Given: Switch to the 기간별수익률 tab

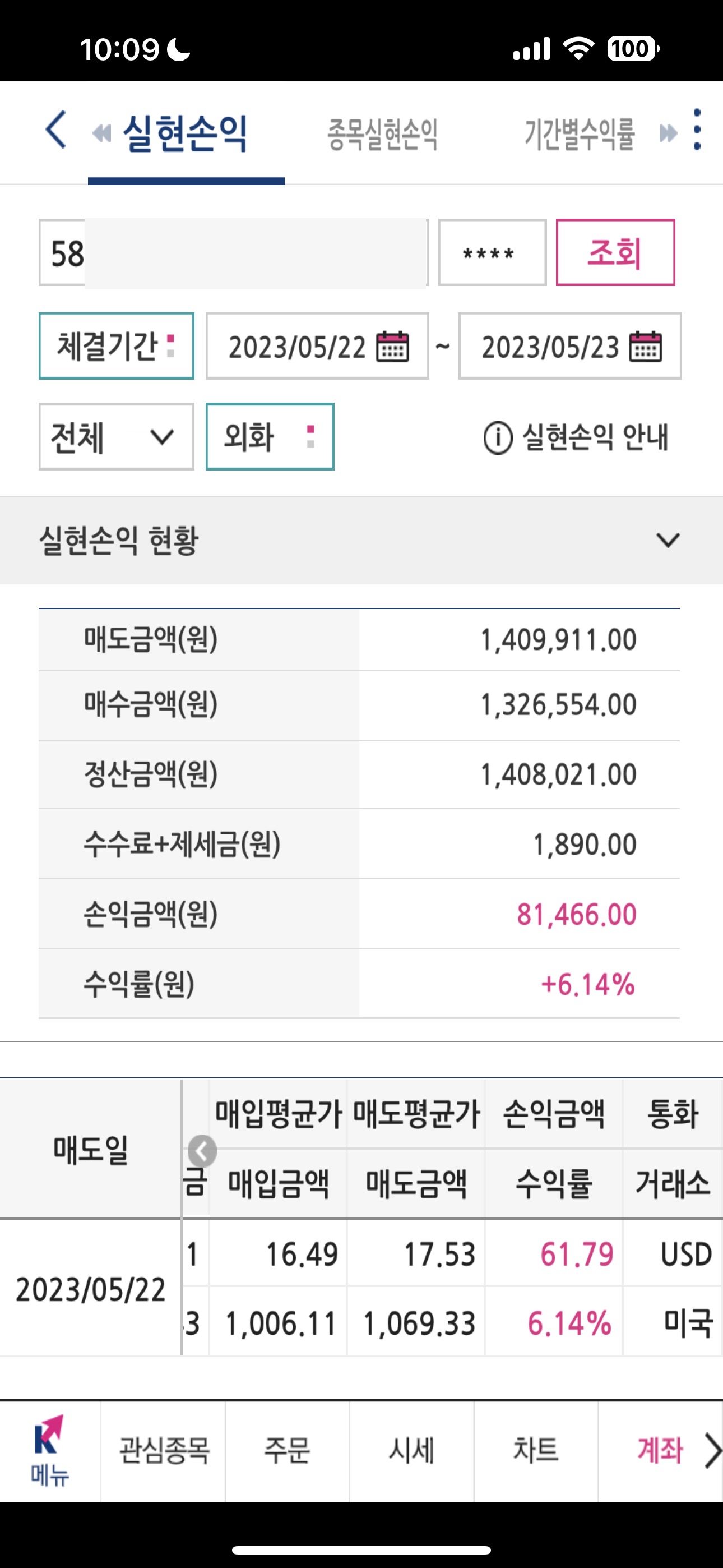Looking at the screenshot, I should pos(580,134).
